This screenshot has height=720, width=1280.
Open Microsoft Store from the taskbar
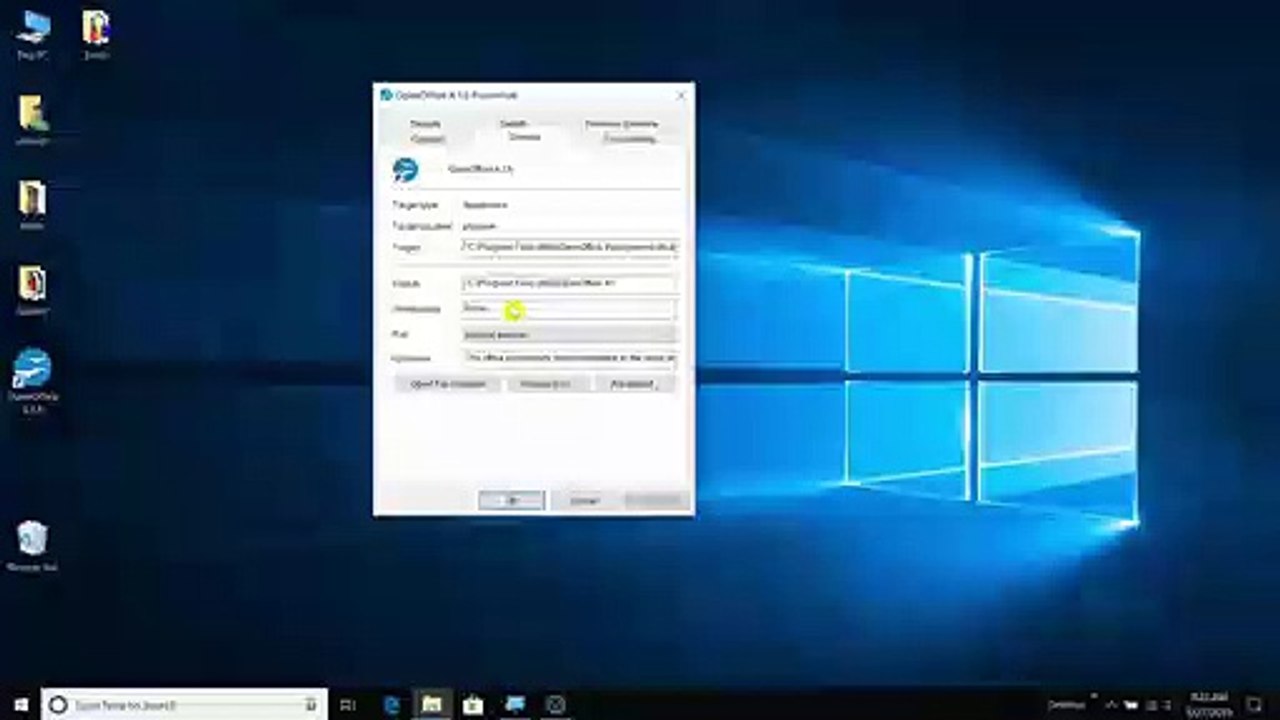[473, 705]
